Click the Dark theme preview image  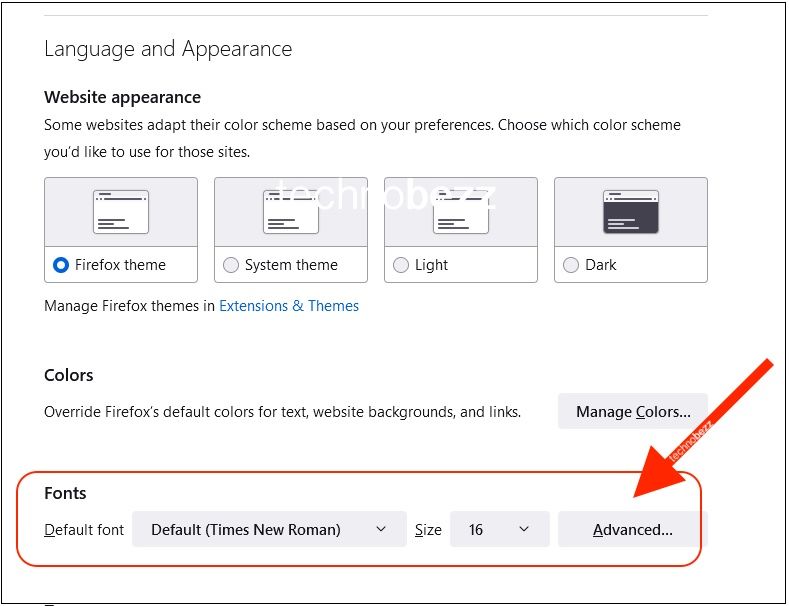tap(631, 212)
